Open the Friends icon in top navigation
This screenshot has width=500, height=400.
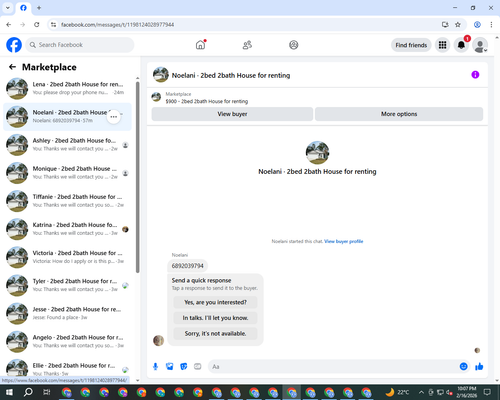tap(247, 45)
